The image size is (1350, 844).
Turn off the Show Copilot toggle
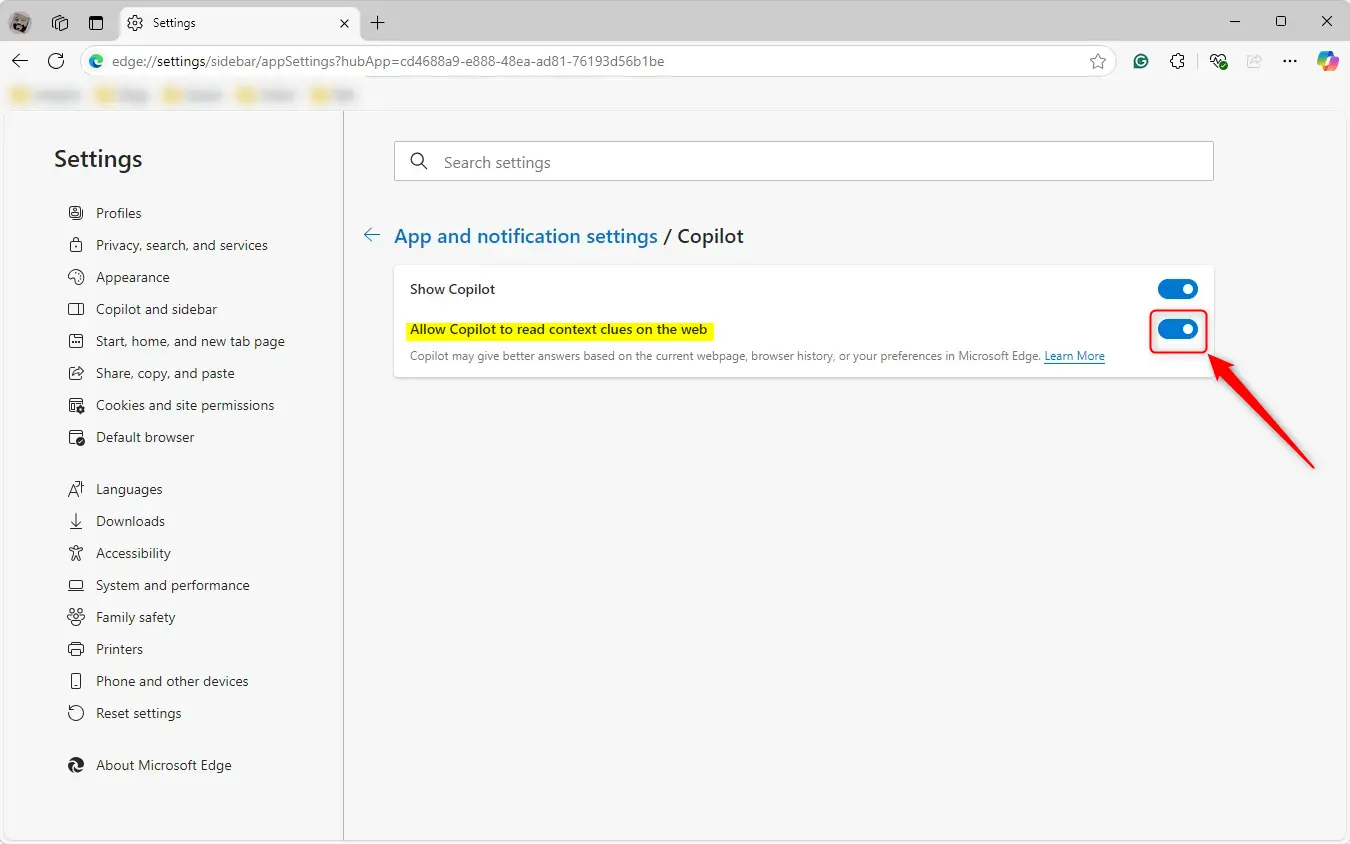[1177, 289]
